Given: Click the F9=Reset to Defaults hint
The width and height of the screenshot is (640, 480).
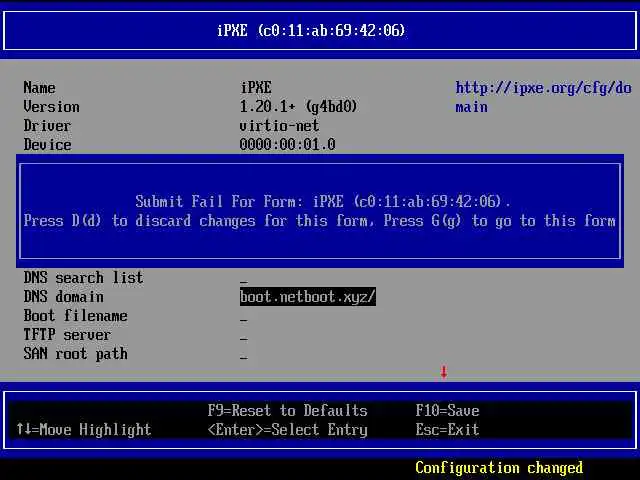Looking at the screenshot, I should [x=287, y=410].
